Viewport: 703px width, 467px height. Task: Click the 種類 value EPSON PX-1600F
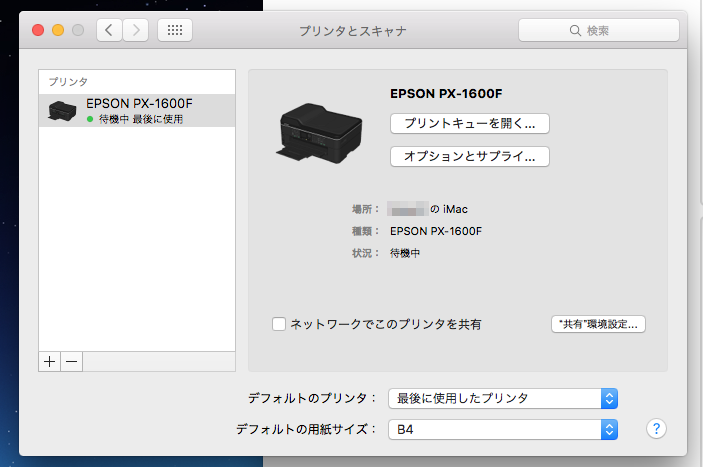pos(436,231)
